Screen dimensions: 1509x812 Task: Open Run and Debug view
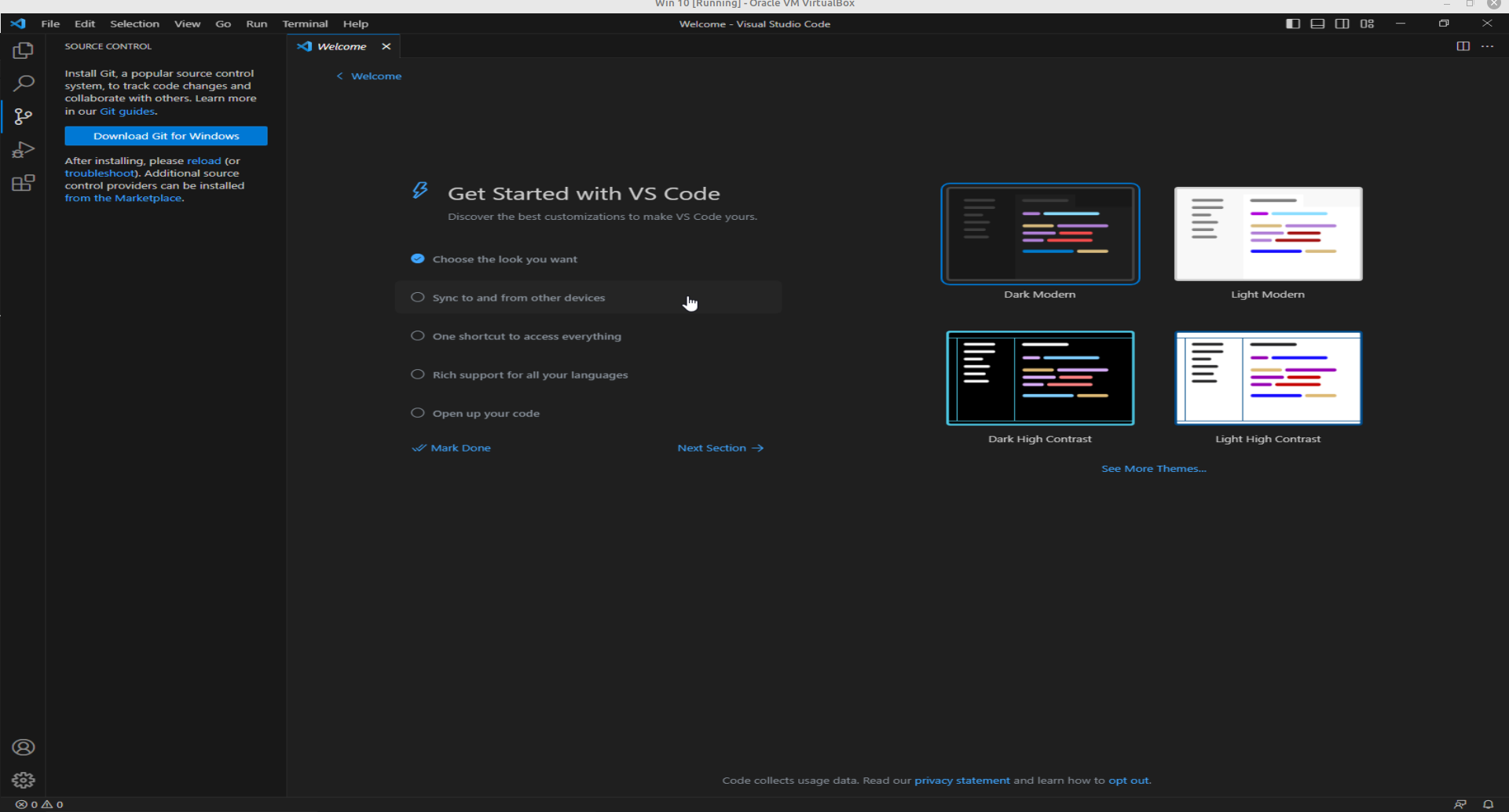(24, 150)
